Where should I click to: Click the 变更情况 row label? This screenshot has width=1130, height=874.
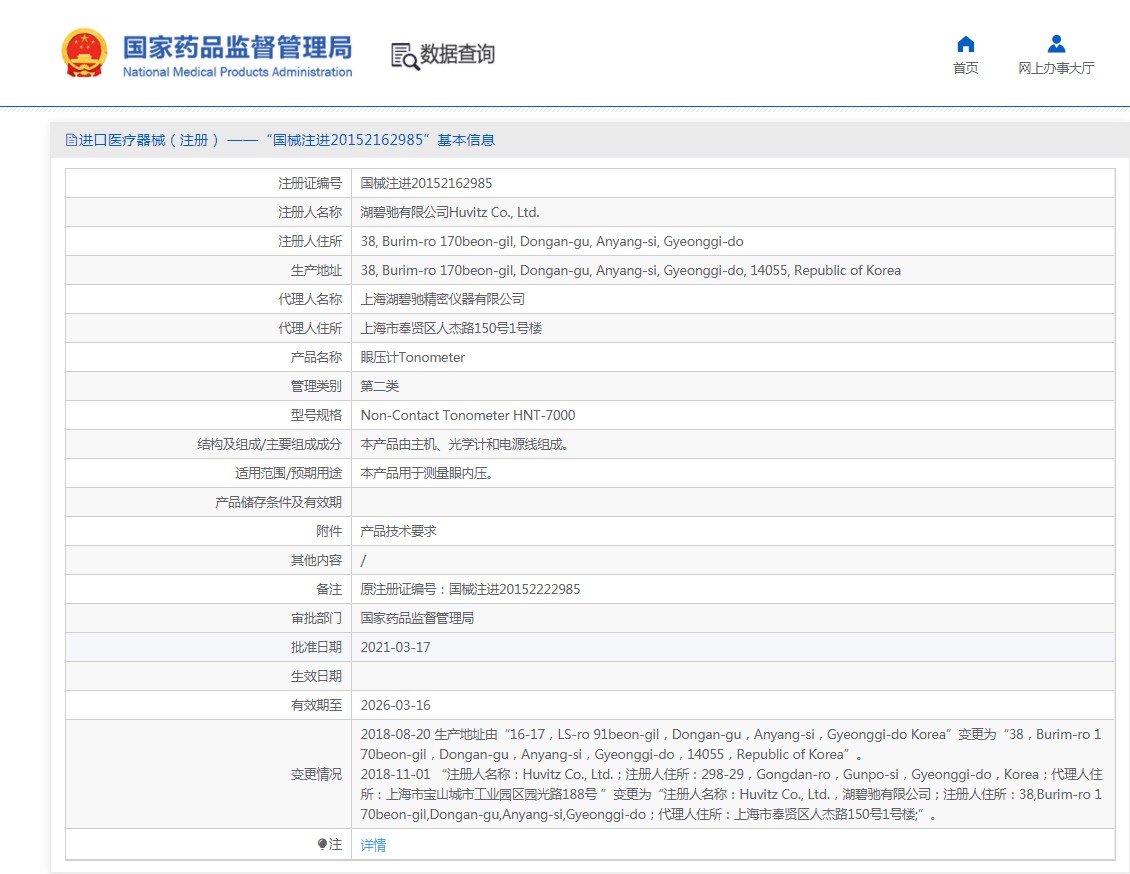click(316, 775)
